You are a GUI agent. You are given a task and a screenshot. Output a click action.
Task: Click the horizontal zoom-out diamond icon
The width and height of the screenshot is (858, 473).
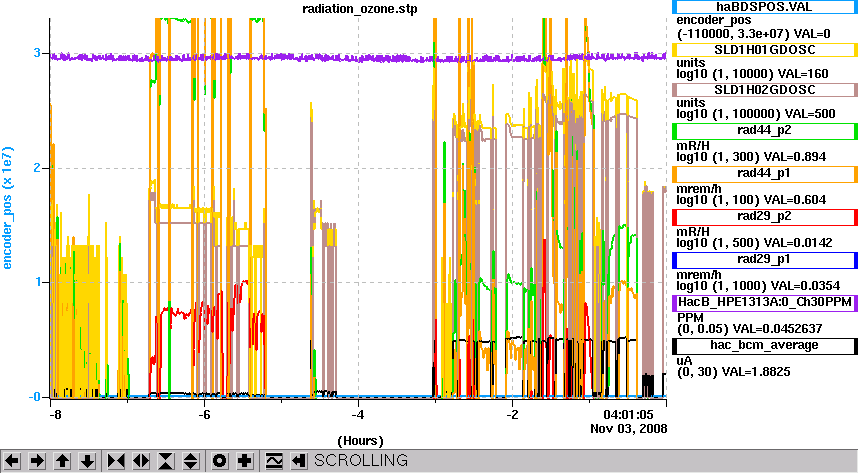(x=141, y=461)
